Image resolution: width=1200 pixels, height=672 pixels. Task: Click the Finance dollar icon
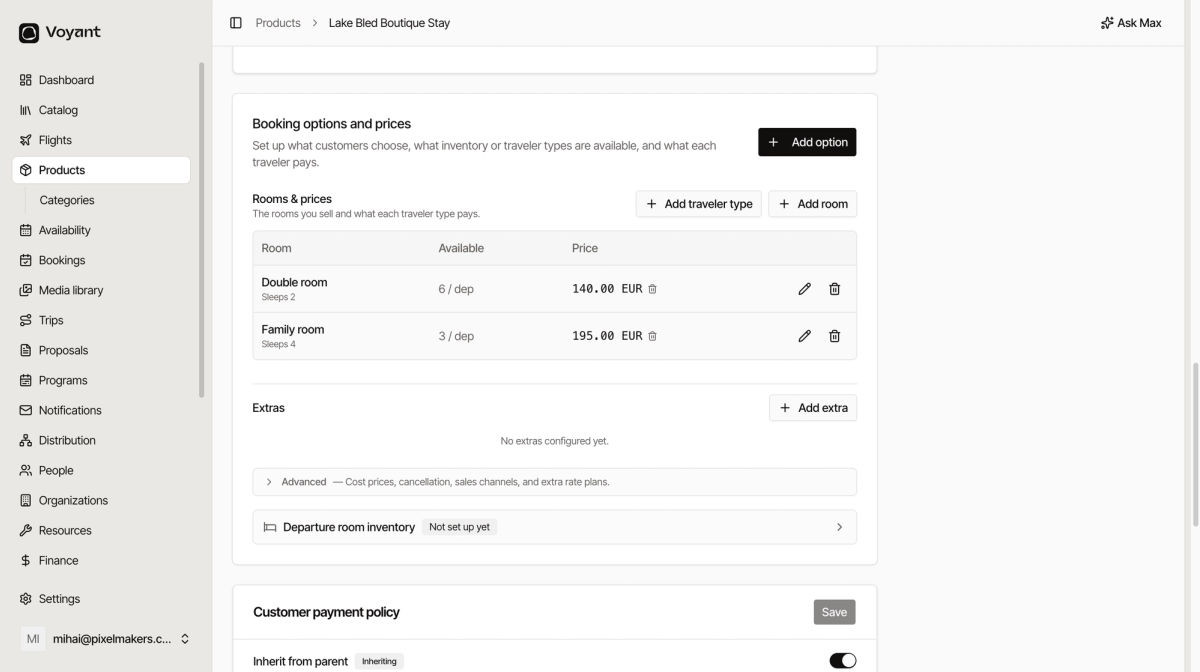[x=26, y=560]
